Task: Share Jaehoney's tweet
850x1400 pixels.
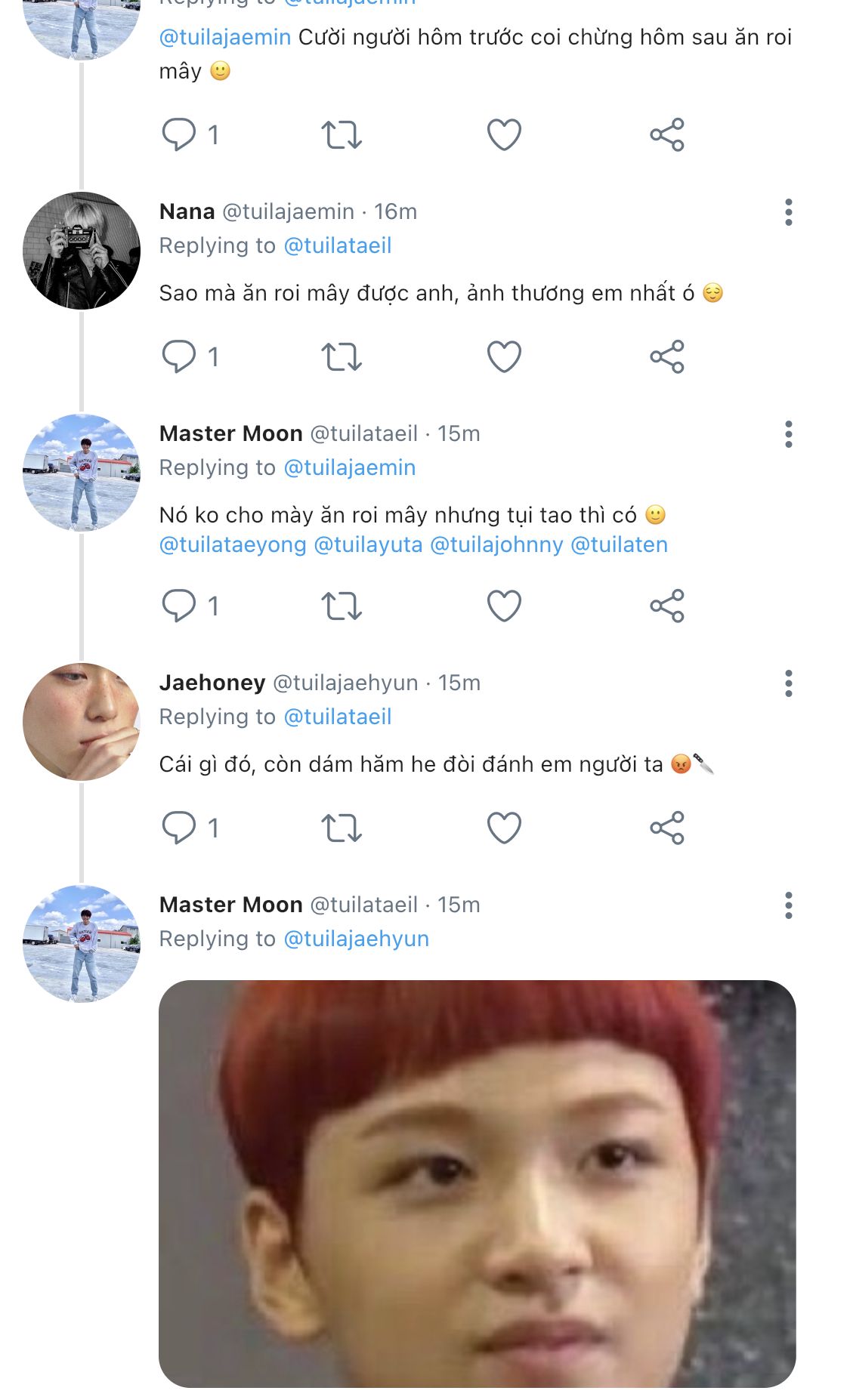Action: (666, 828)
